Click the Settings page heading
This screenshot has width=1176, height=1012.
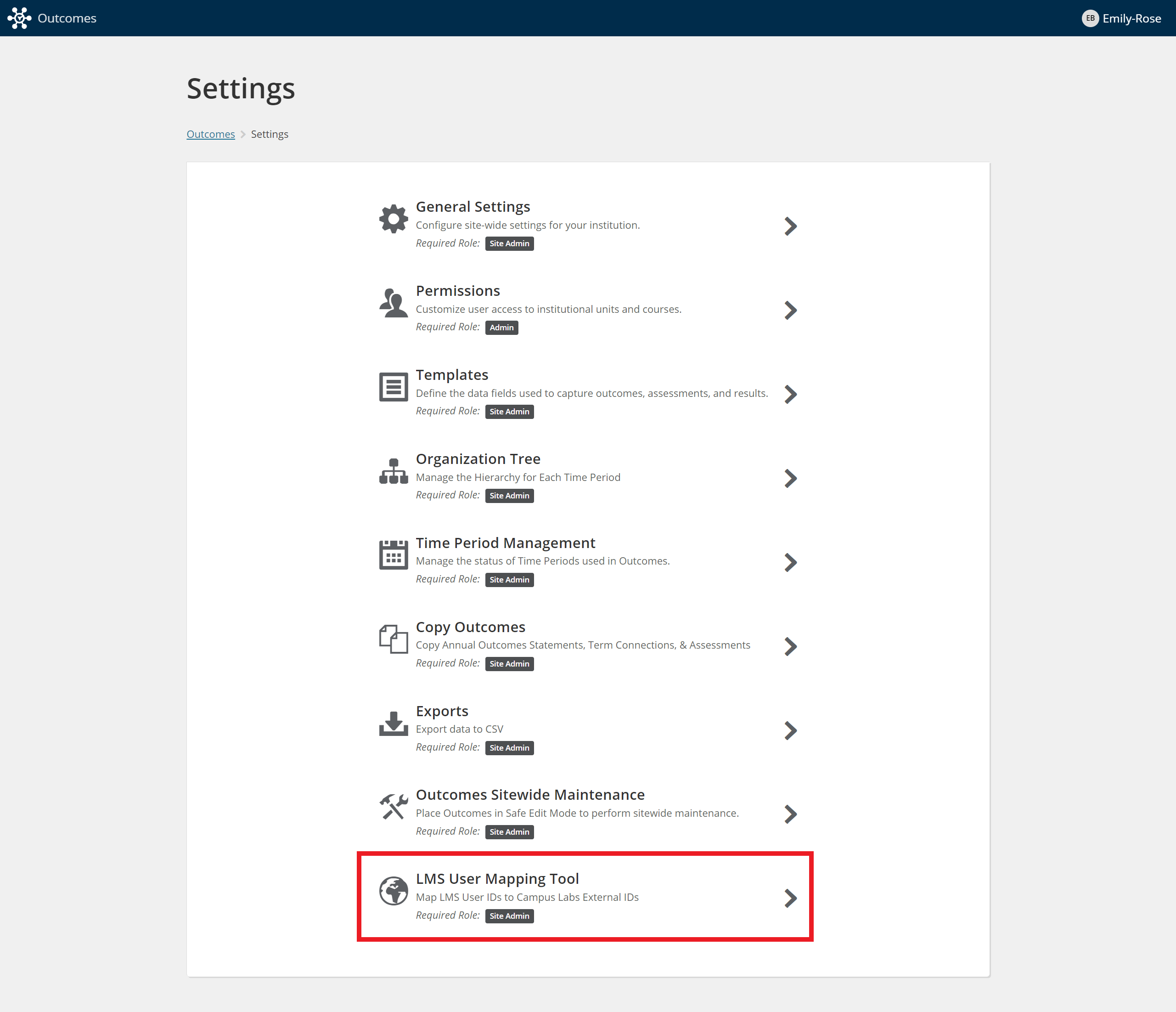point(241,89)
